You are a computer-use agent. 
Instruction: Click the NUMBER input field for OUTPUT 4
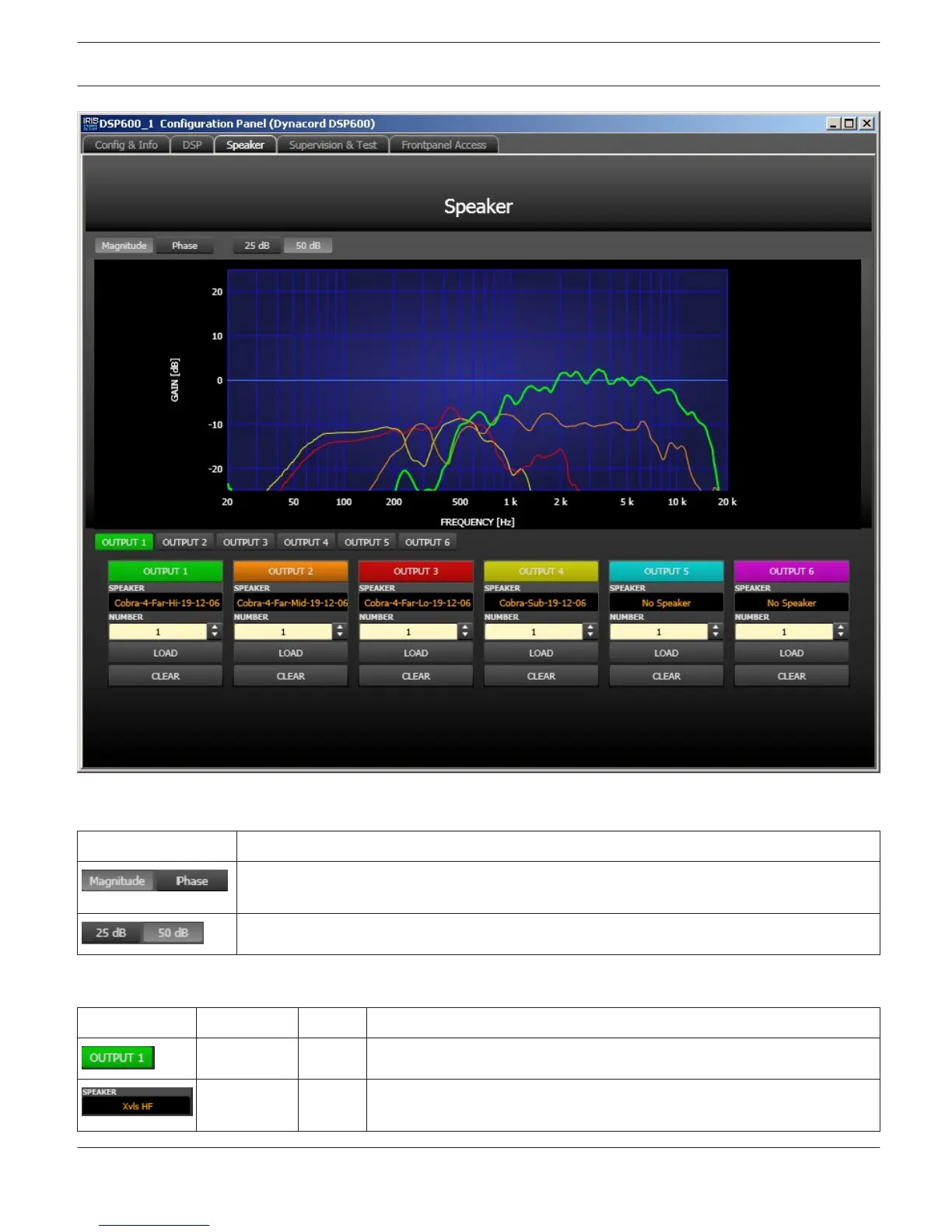(x=534, y=632)
